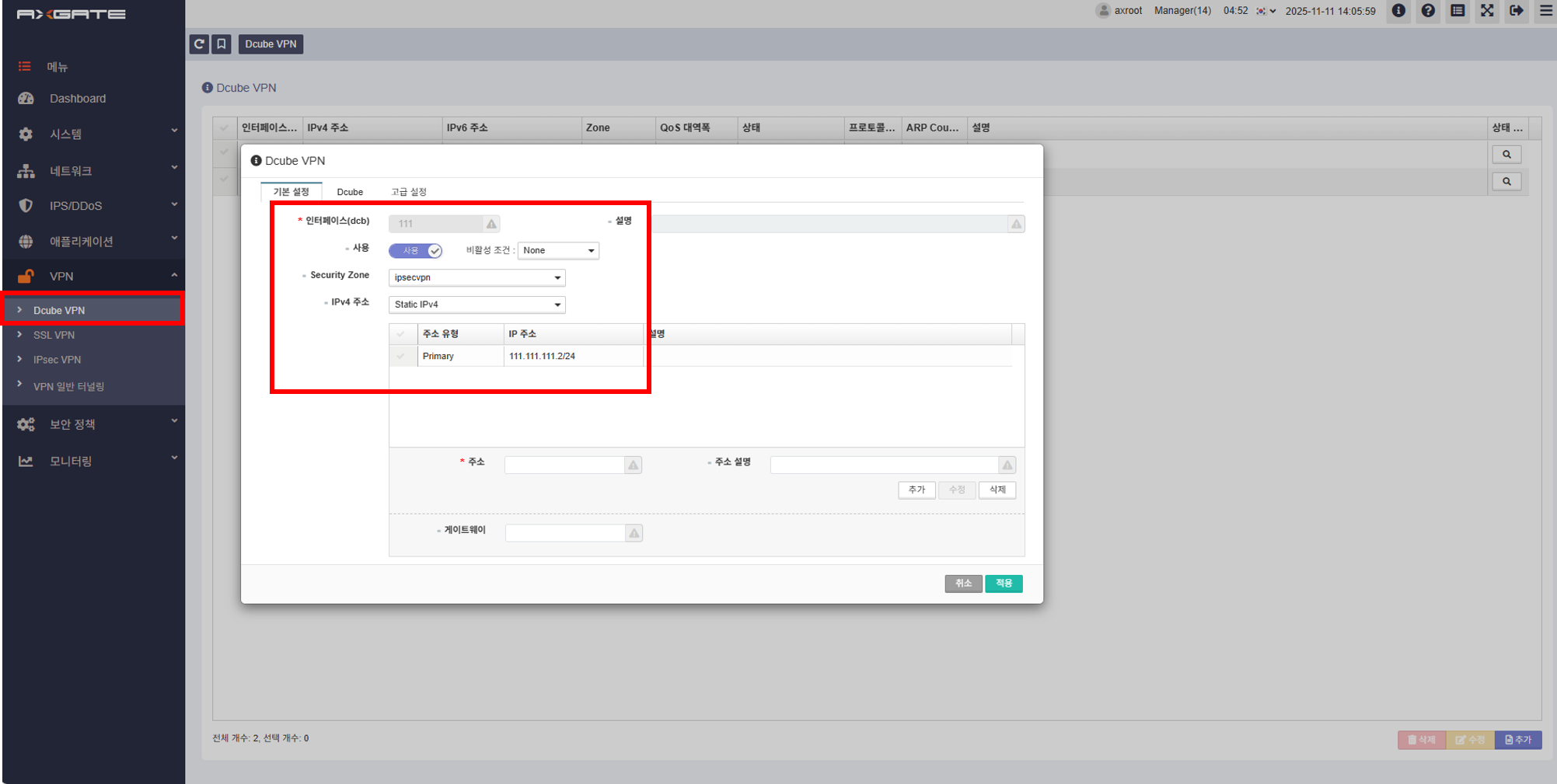Click the second row magnifier search icon

pos(1506,181)
